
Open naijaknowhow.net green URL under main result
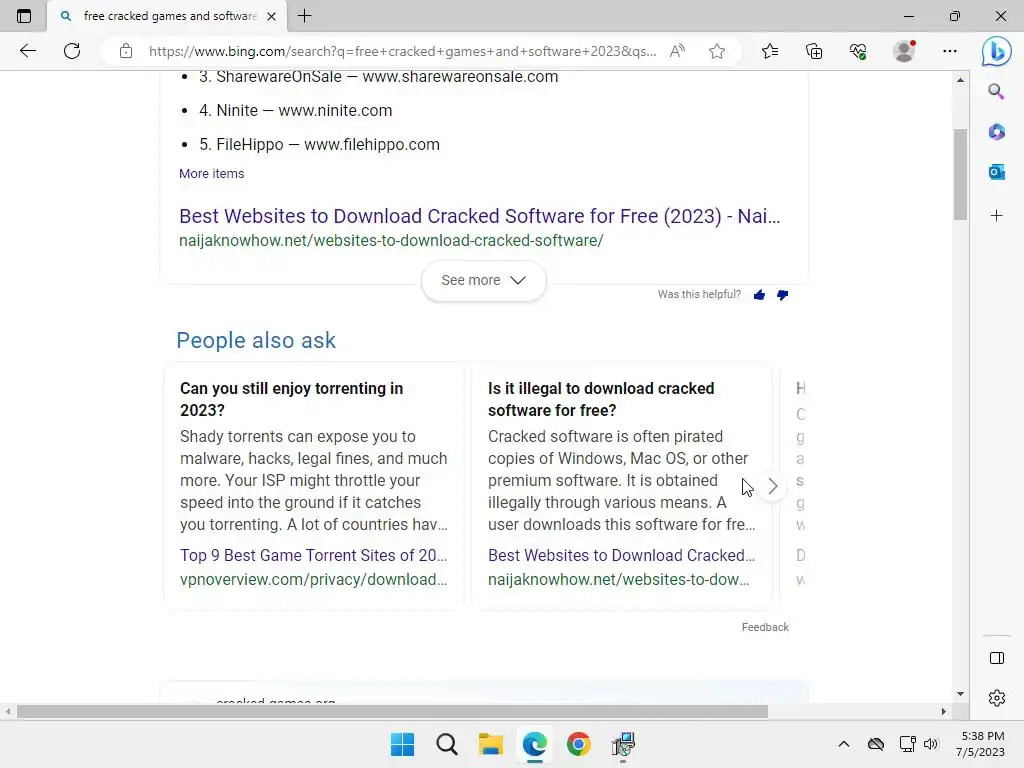coord(391,240)
